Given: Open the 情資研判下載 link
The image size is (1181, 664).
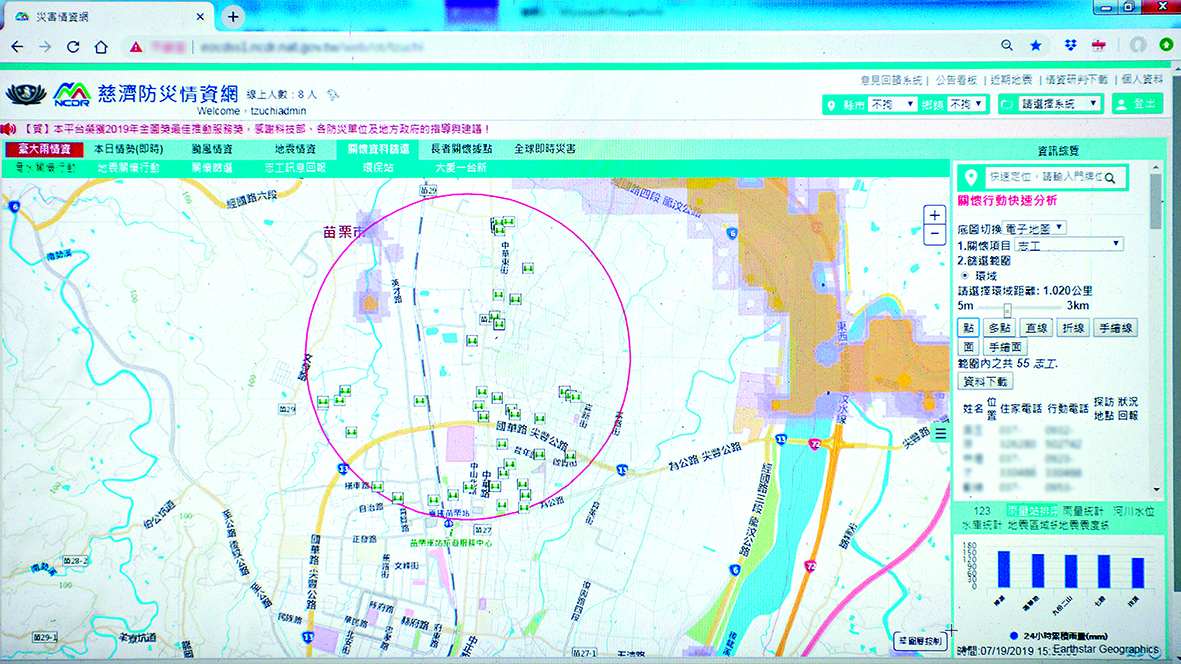Looking at the screenshot, I should click(x=1076, y=80).
